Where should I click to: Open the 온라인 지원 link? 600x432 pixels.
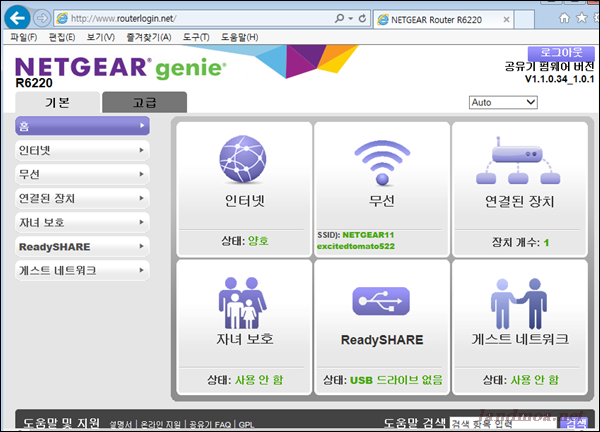coord(161,424)
